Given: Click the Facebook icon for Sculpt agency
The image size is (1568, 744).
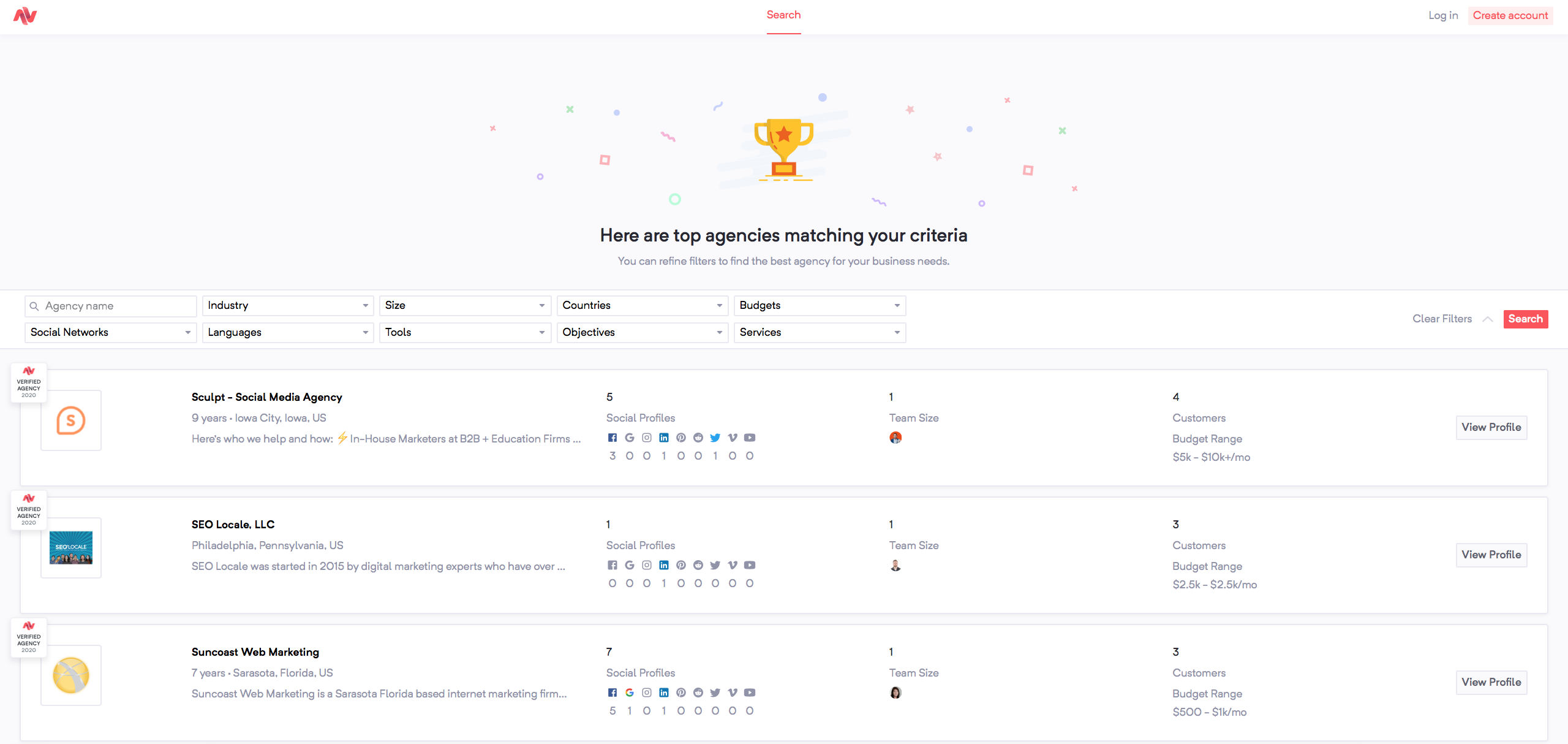Looking at the screenshot, I should [612, 438].
